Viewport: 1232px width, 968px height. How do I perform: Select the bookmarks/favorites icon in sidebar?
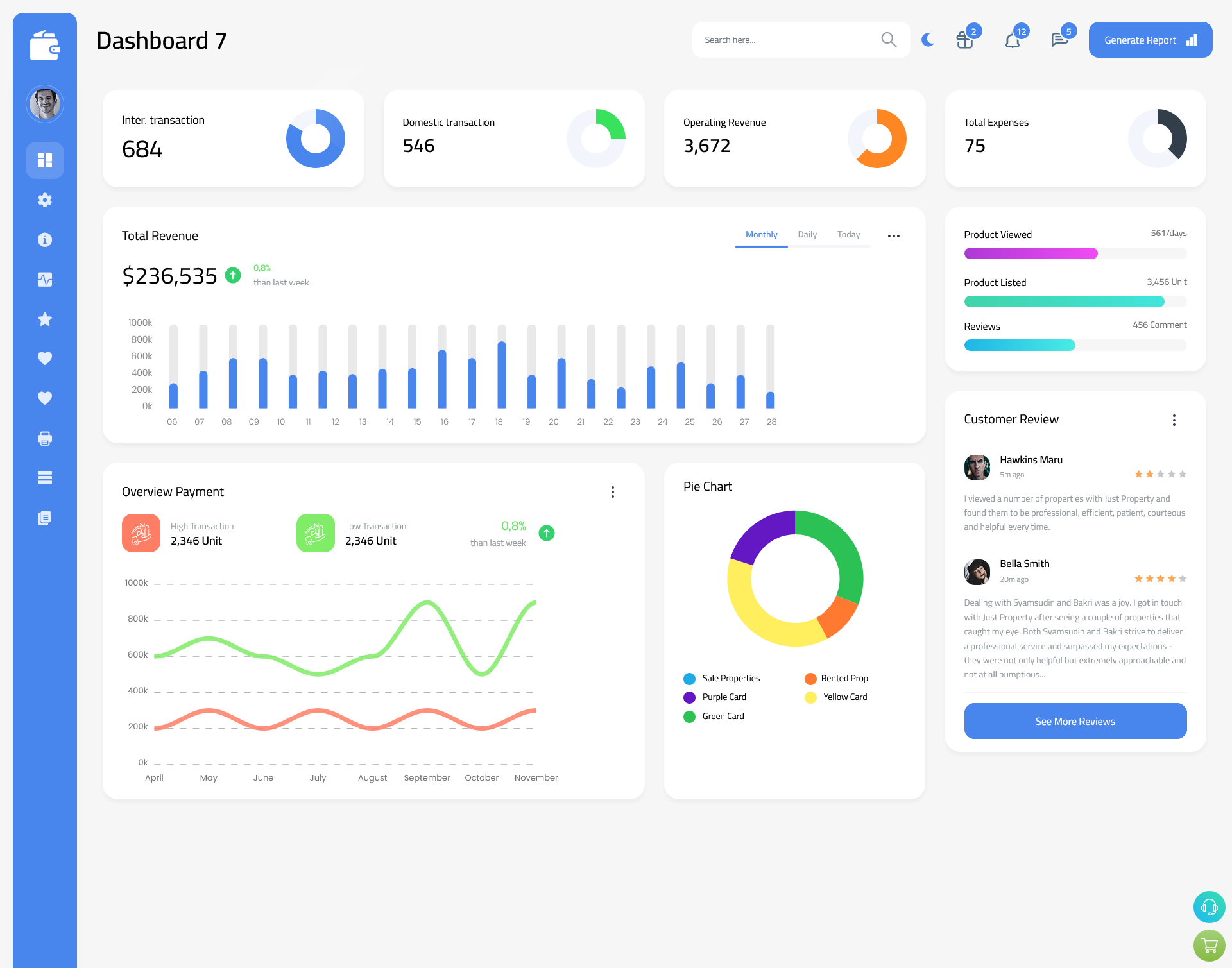pos(44,319)
